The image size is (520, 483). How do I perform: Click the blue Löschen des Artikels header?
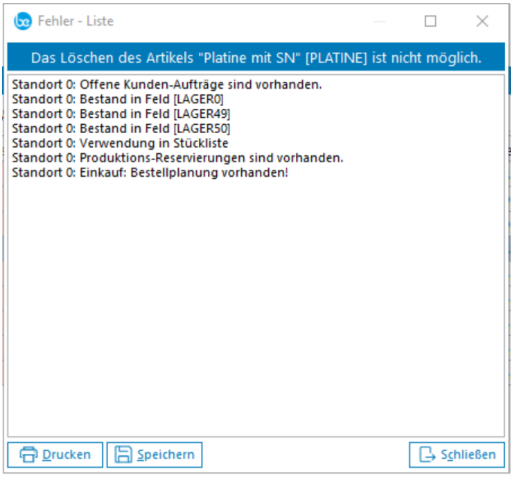[x=256, y=58]
